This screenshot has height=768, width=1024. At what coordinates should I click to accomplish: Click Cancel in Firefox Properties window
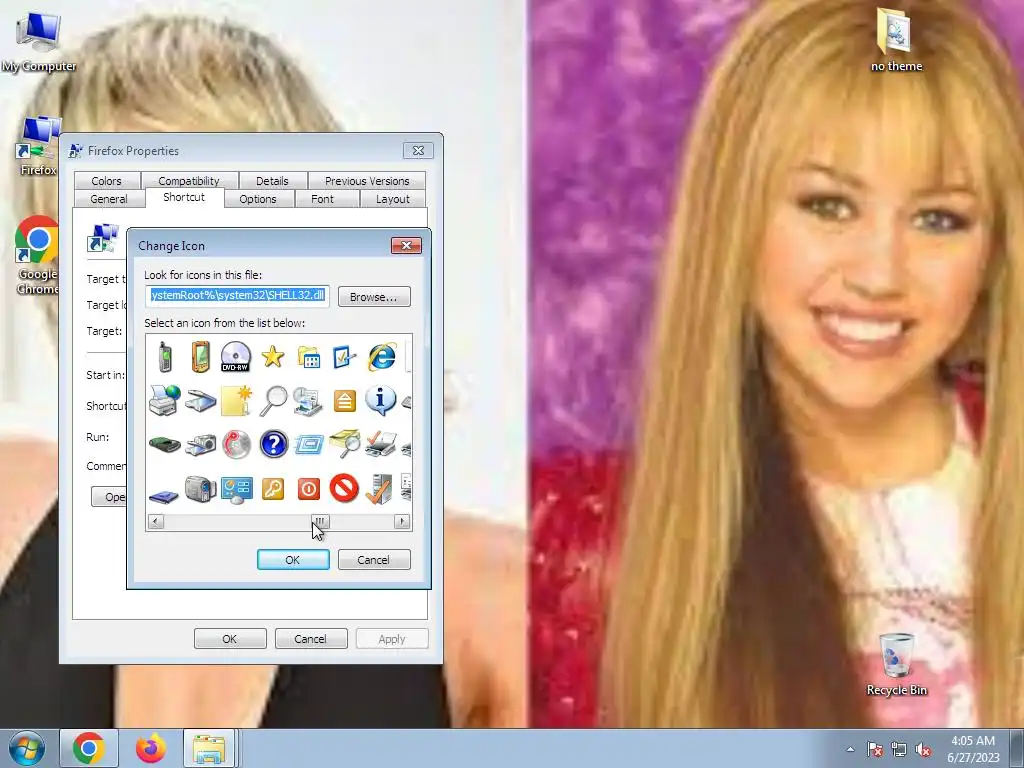click(x=310, y=639)
